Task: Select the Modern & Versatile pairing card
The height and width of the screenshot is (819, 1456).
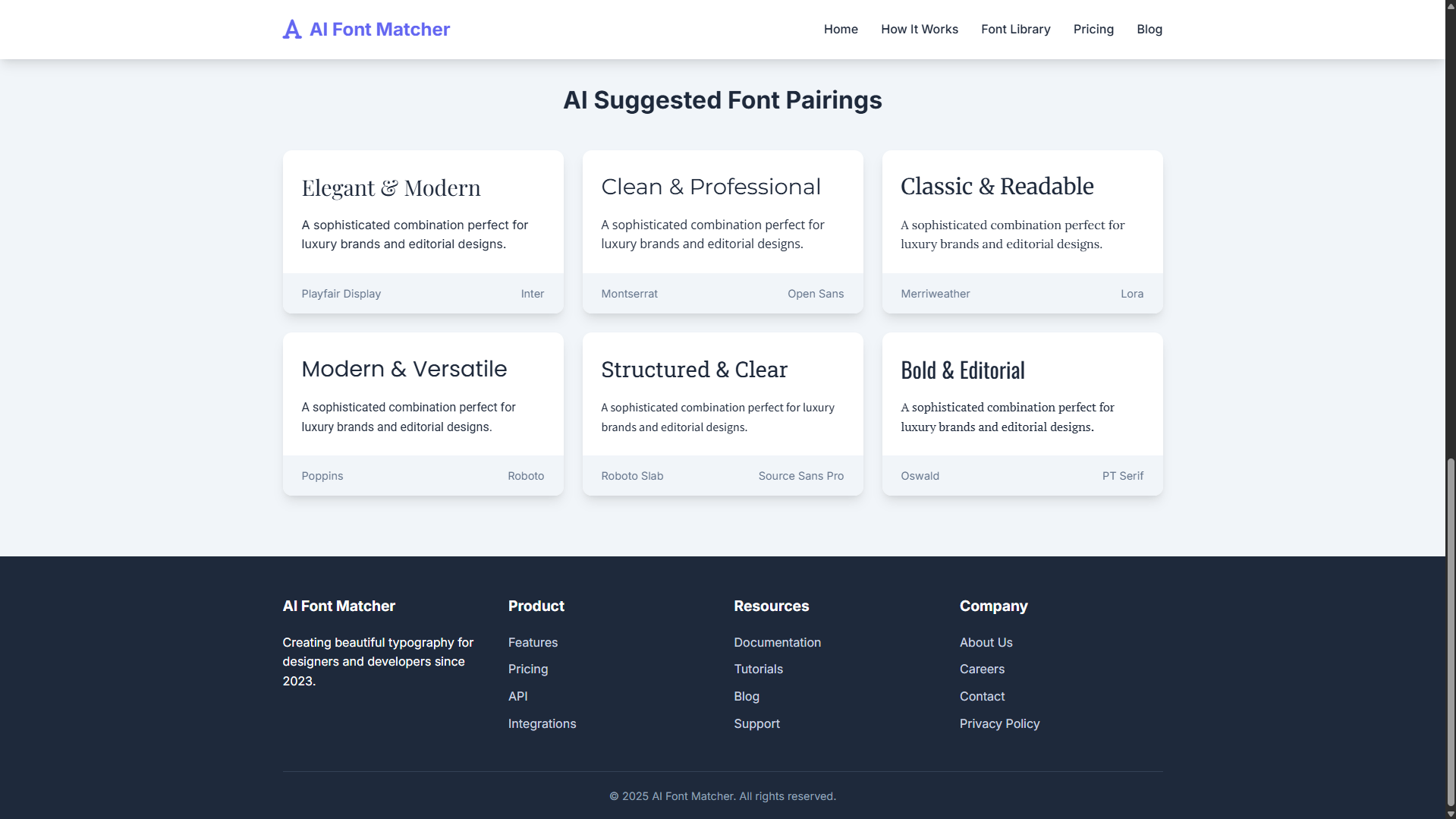Action: (423, 414)
